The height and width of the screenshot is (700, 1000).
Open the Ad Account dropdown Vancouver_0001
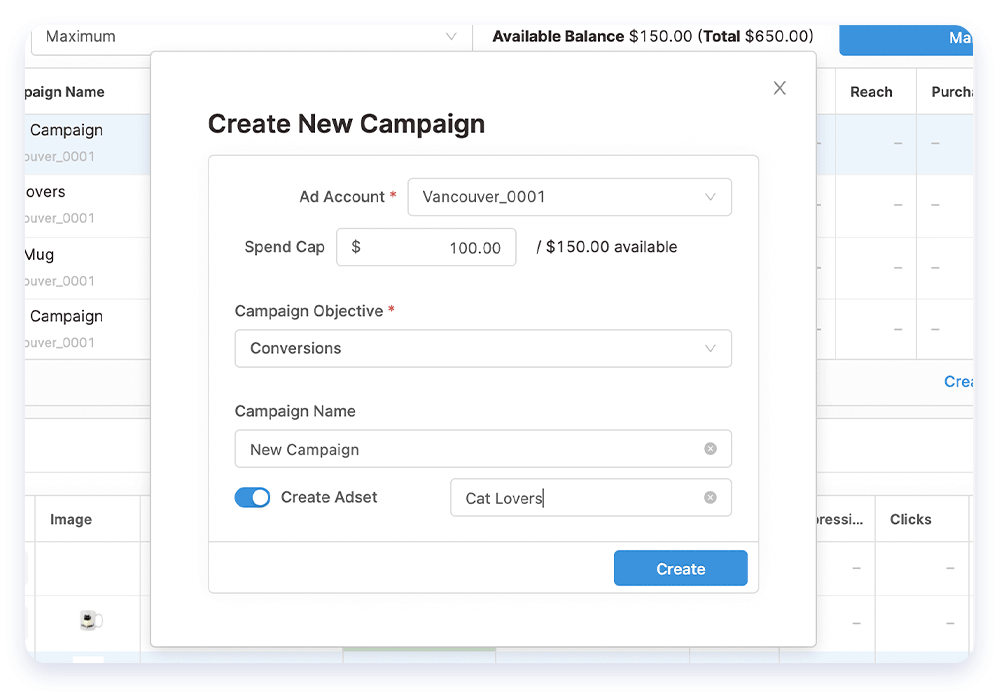[x=569, y=197]
